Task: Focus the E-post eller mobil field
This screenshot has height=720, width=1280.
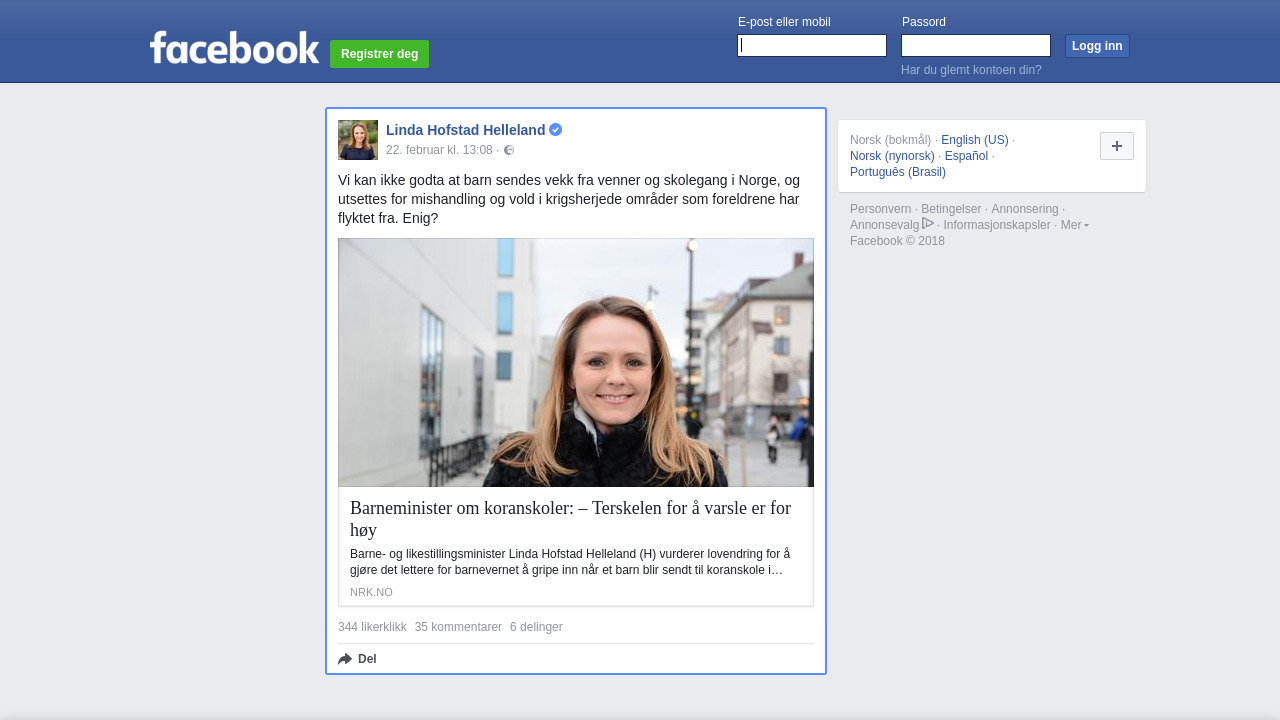Action: point(811,46)
